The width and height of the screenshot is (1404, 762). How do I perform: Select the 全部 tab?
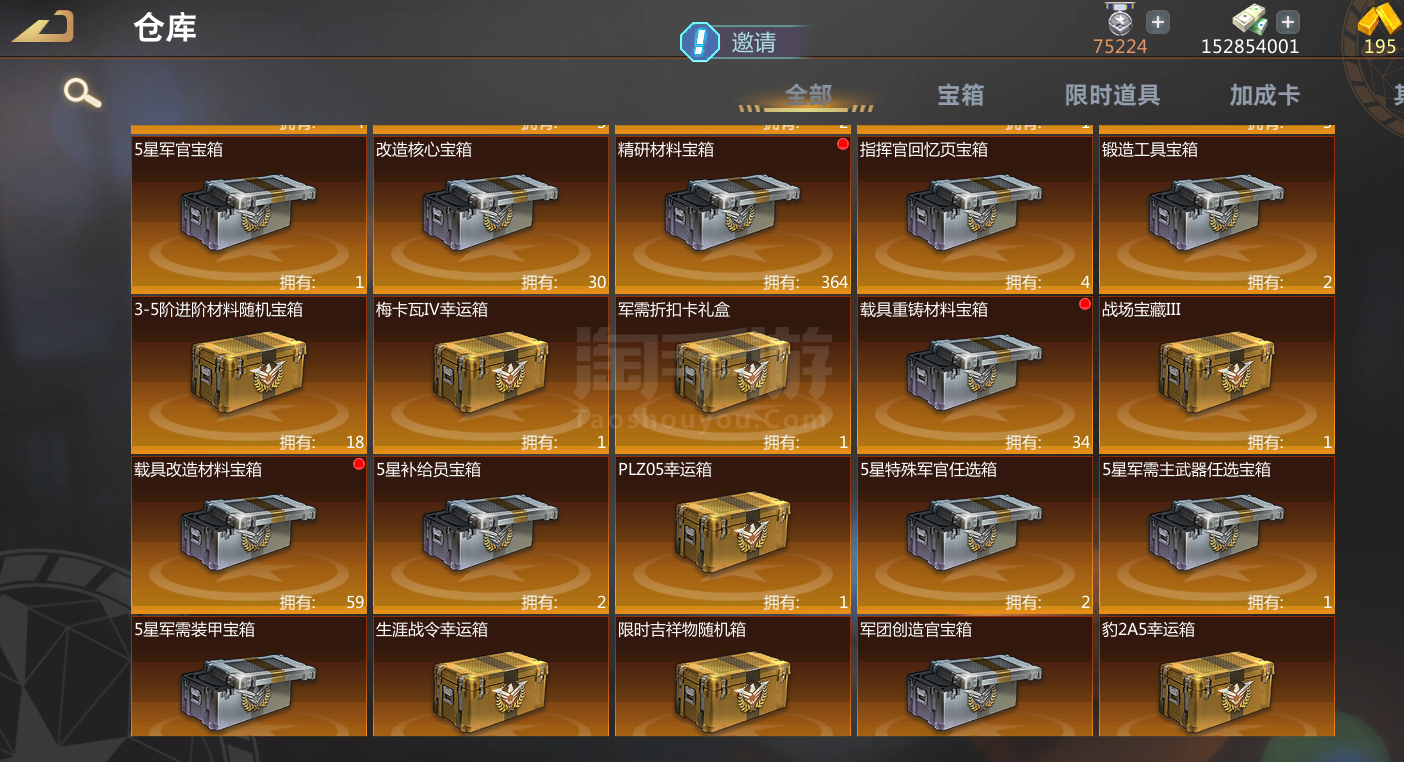click(x=808, y=95)
